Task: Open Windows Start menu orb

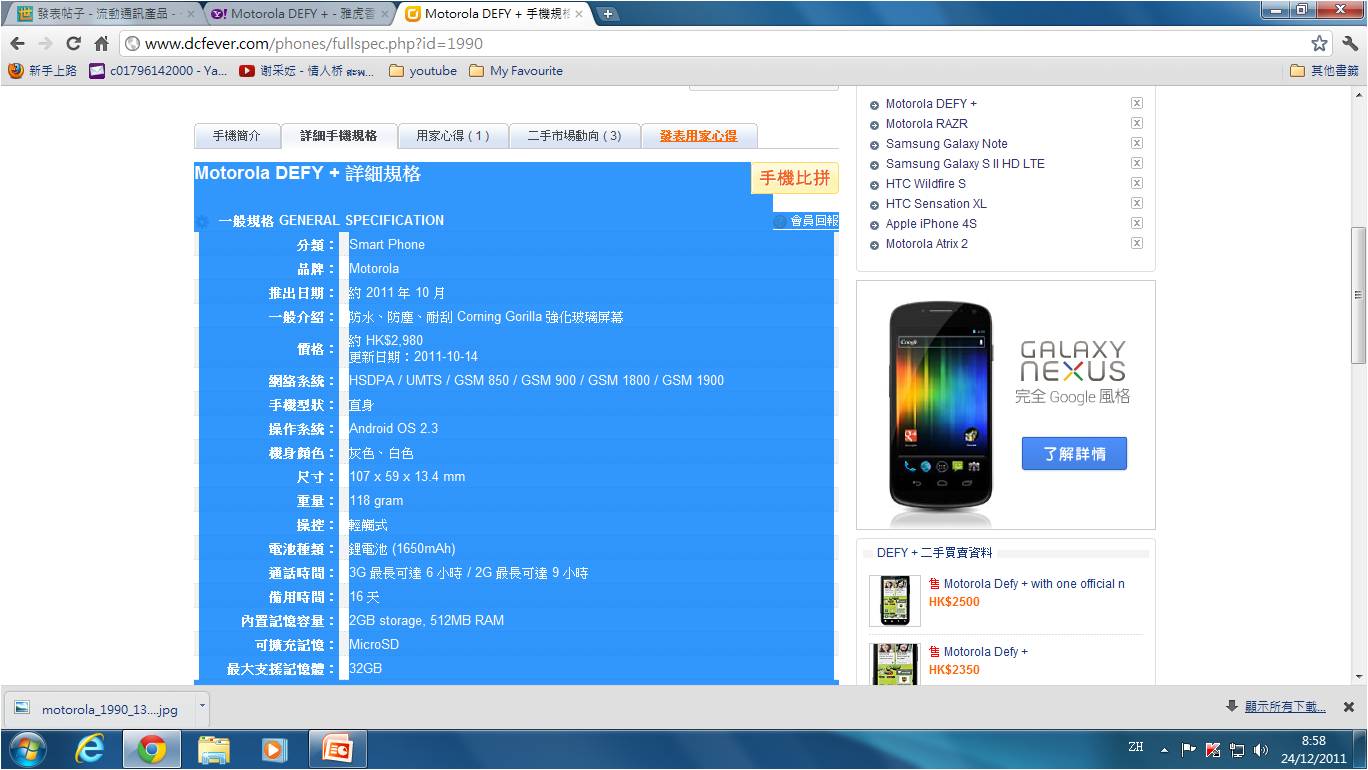Action: tap(27, 749)
